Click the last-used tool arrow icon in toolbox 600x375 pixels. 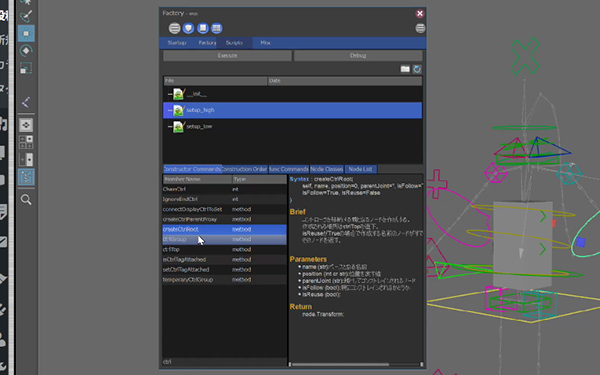point(26,102)
